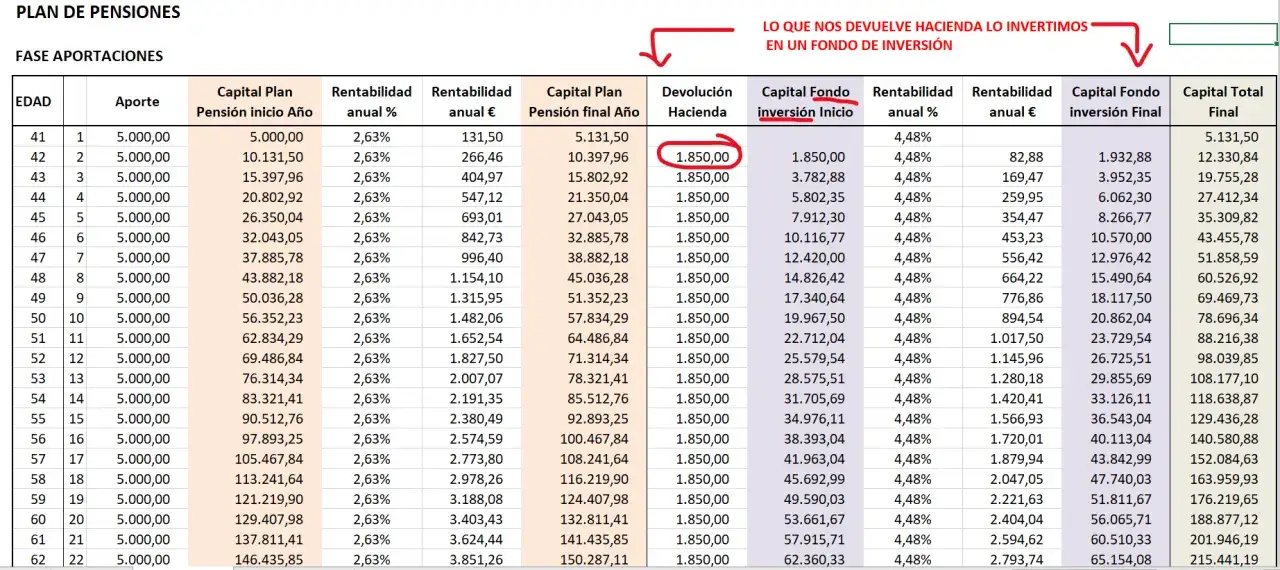Viewport: 1280px width, 570px height.
Task: Select the EDAD column header
Action: [33, 102]
